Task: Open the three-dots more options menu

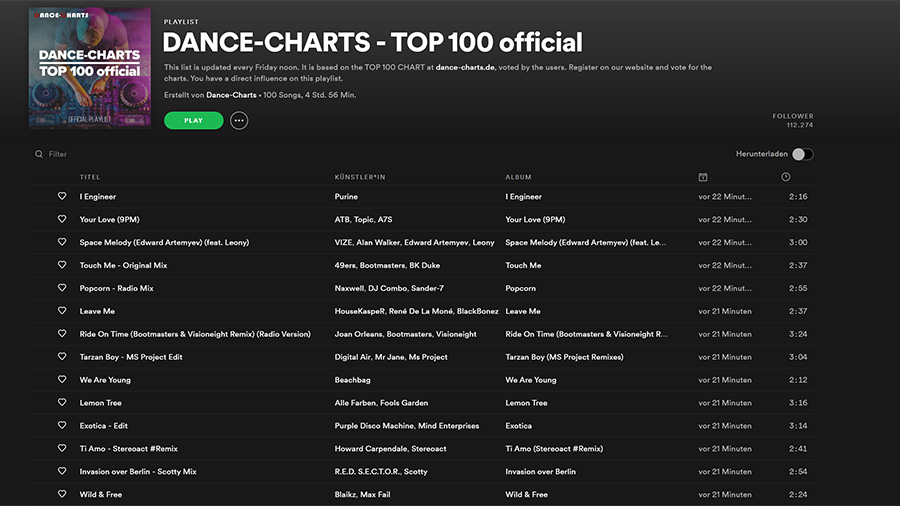Action: [x=239, y=120]
